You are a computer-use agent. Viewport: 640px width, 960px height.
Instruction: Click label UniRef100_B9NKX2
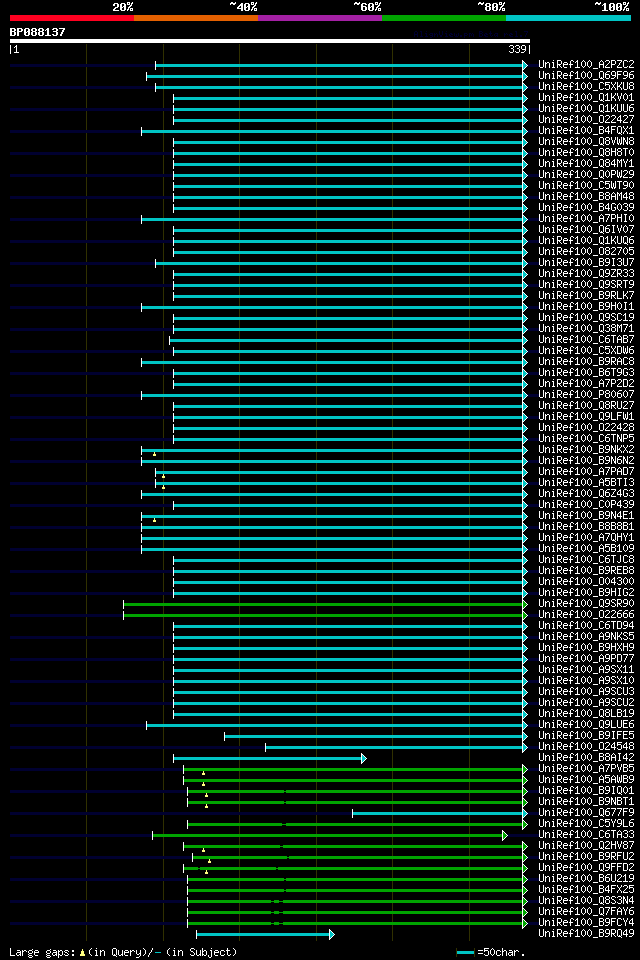[586, 450]
